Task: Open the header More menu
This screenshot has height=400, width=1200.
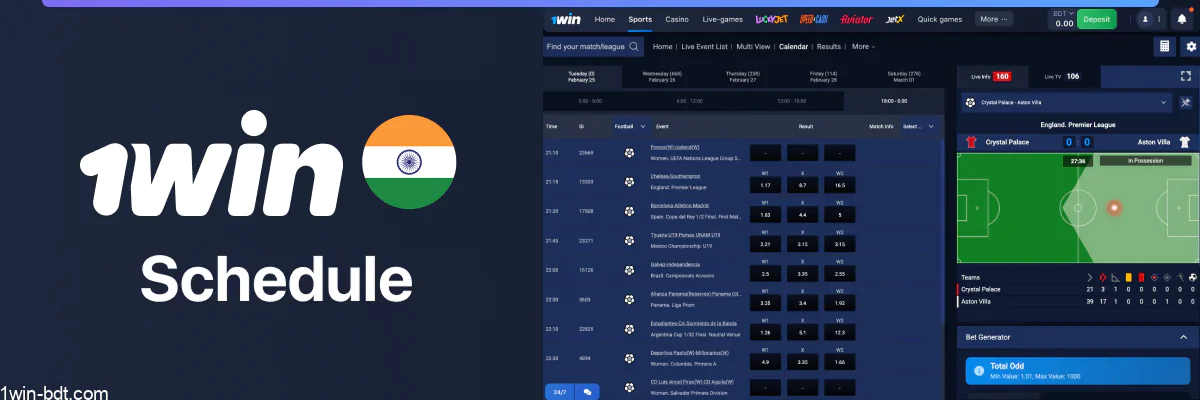Action: tap(994, 19)
